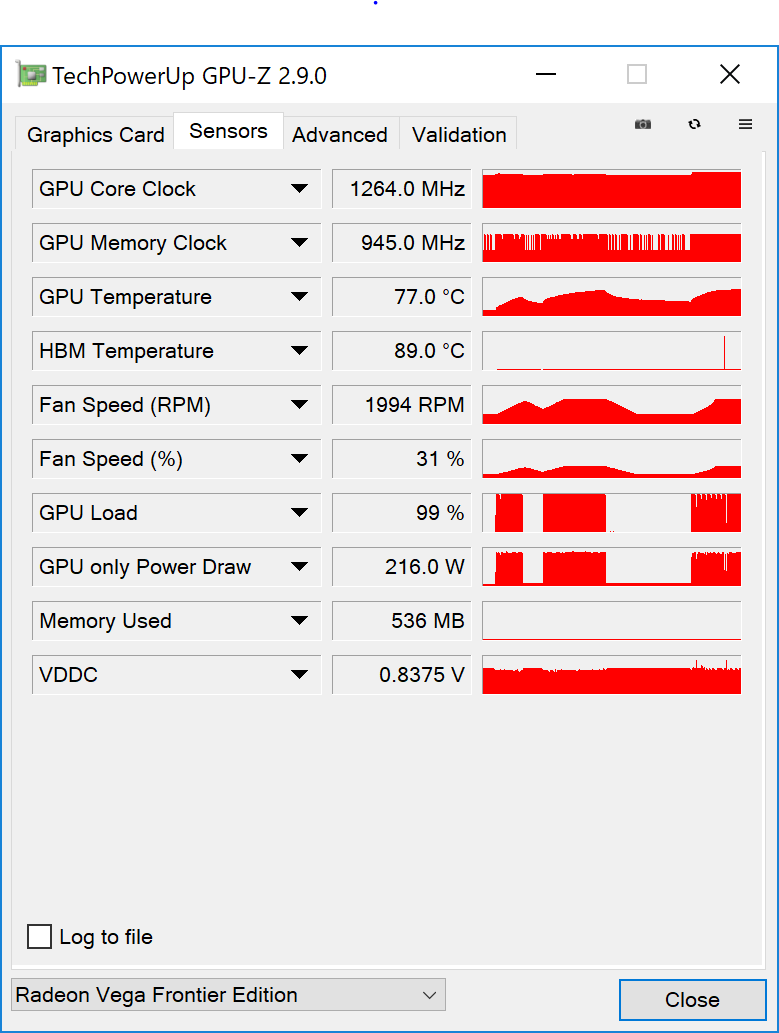Enable the Log to file checkbox
This screenshot has width=779, height=1033.
pyautogui.click(x=40, y=936)
